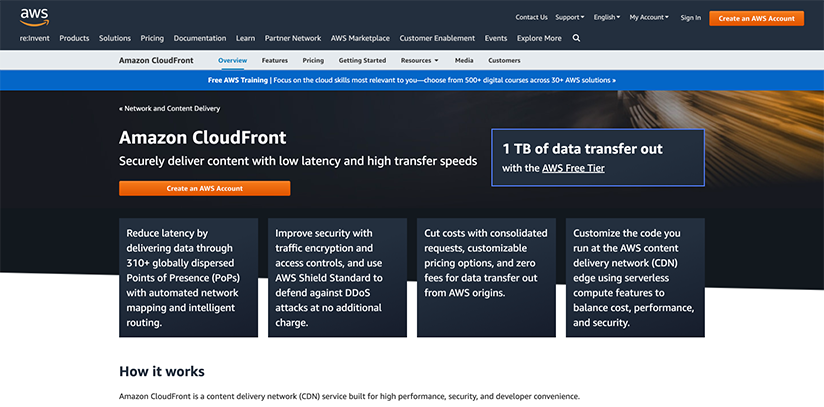
Task: Select the Overview tab
Action: click(x=232, y=60)
